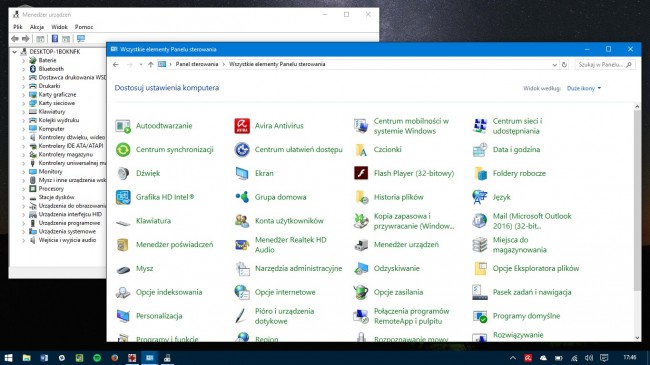The image size is (650, 365).
Task: Open the Plik menu in Device Manager
Action: [x=18, y=27]
